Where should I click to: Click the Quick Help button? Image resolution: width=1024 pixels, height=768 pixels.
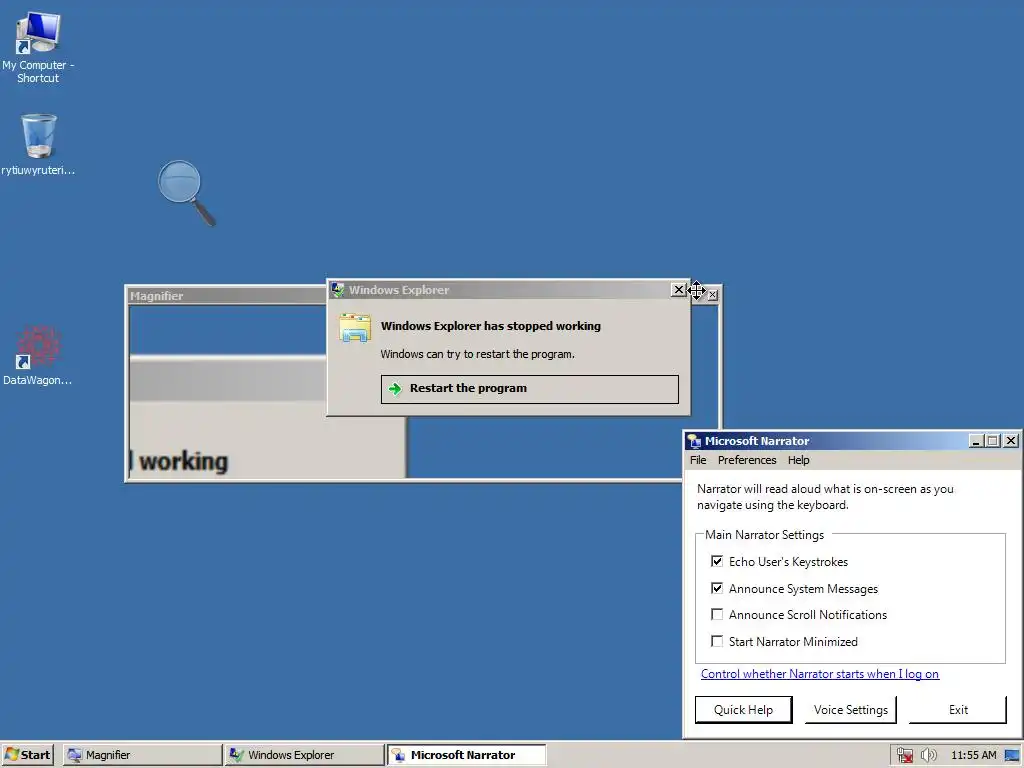tap(743, 710)
